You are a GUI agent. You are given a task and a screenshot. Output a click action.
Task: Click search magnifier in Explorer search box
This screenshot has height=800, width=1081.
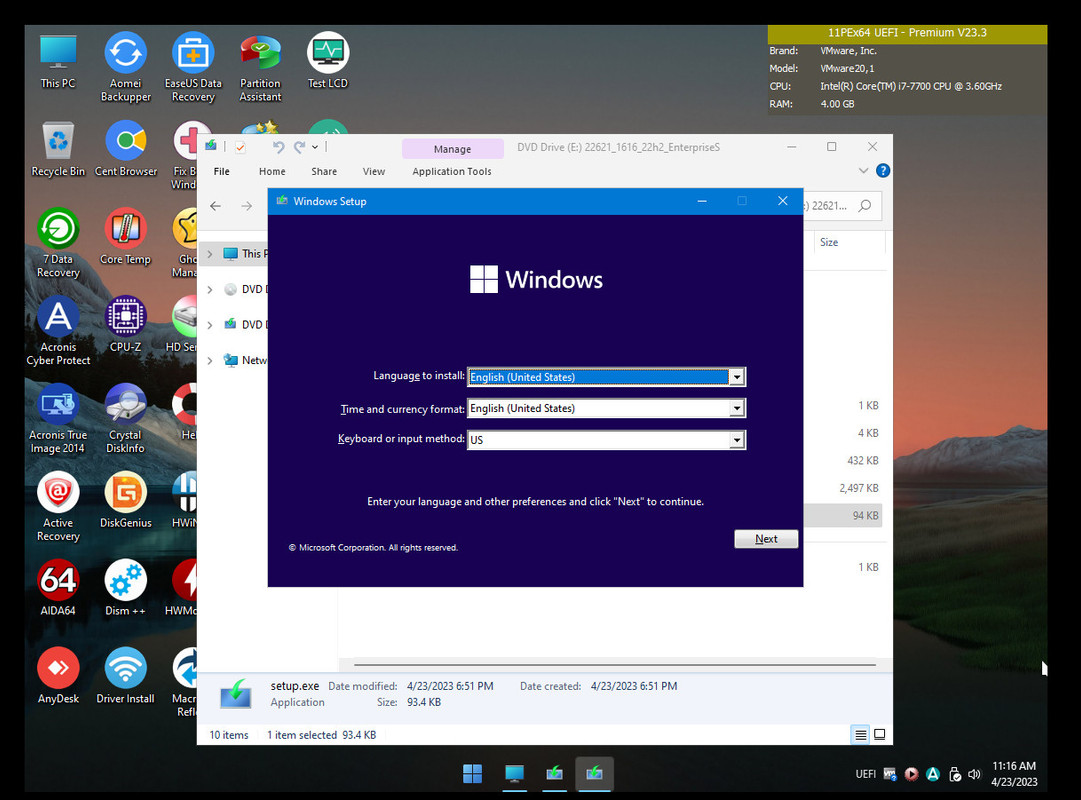point(865,206)
